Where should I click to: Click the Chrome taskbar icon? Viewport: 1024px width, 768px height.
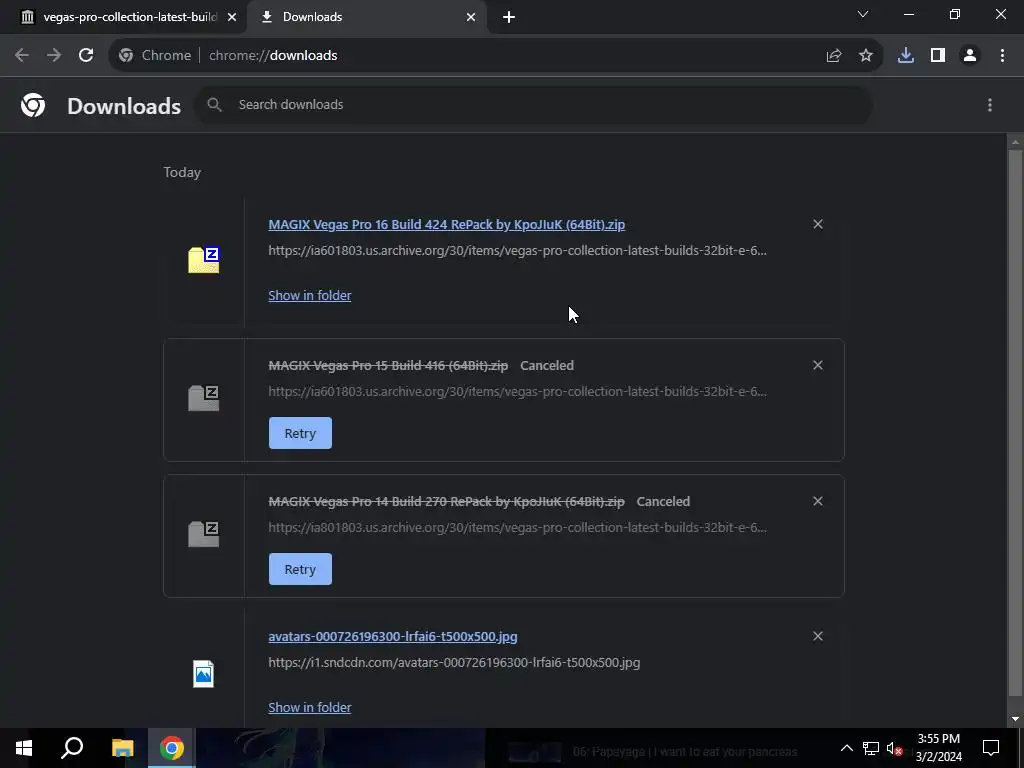click(x=172, y=748)
